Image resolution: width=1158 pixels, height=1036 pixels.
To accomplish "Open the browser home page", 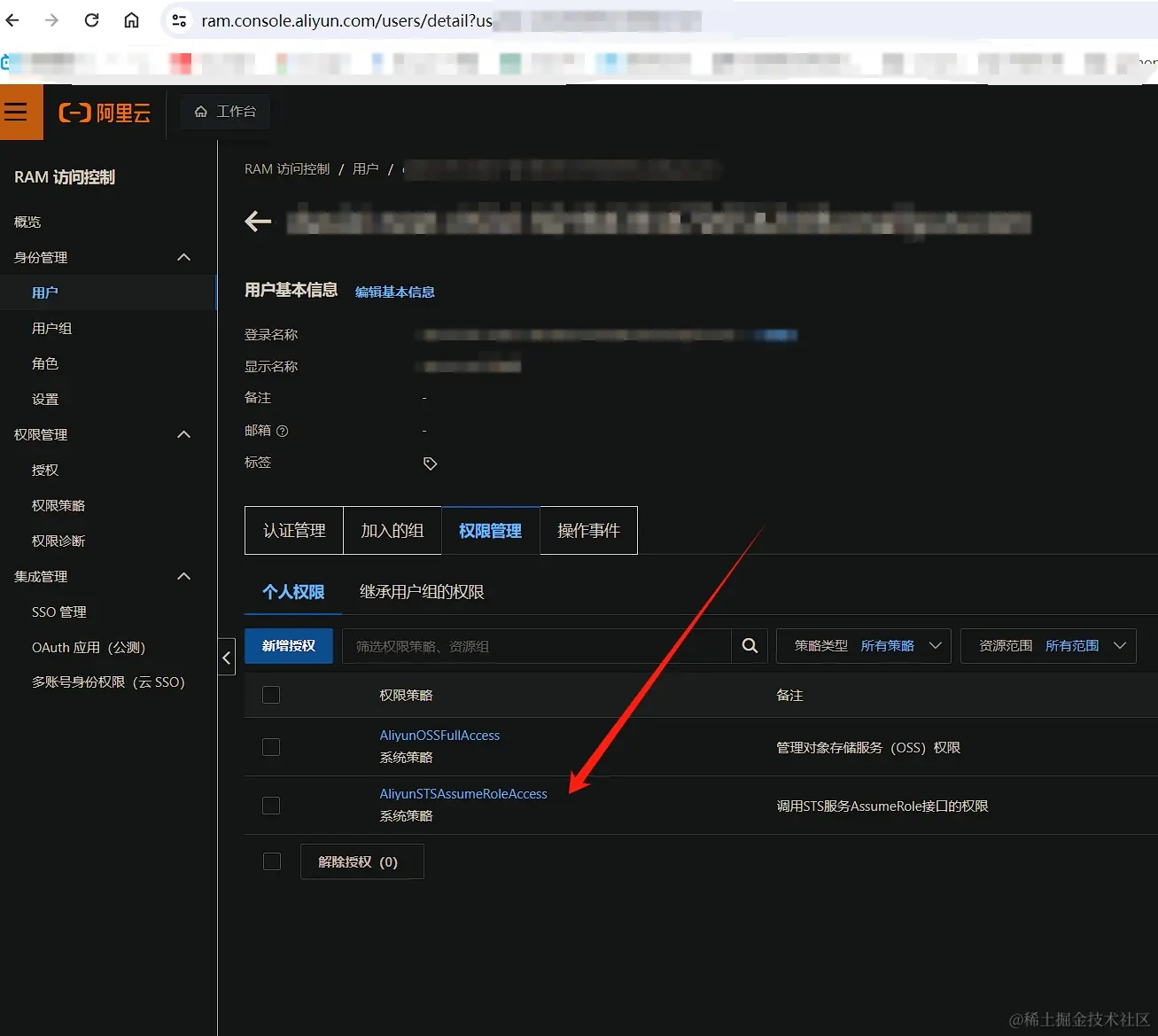I will point(131,20).
